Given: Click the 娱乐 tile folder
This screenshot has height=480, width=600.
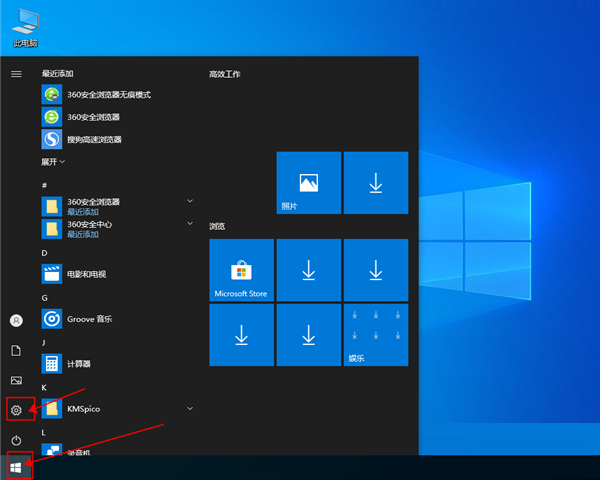Looking at the screenshot, I should [x=376, y=335].
